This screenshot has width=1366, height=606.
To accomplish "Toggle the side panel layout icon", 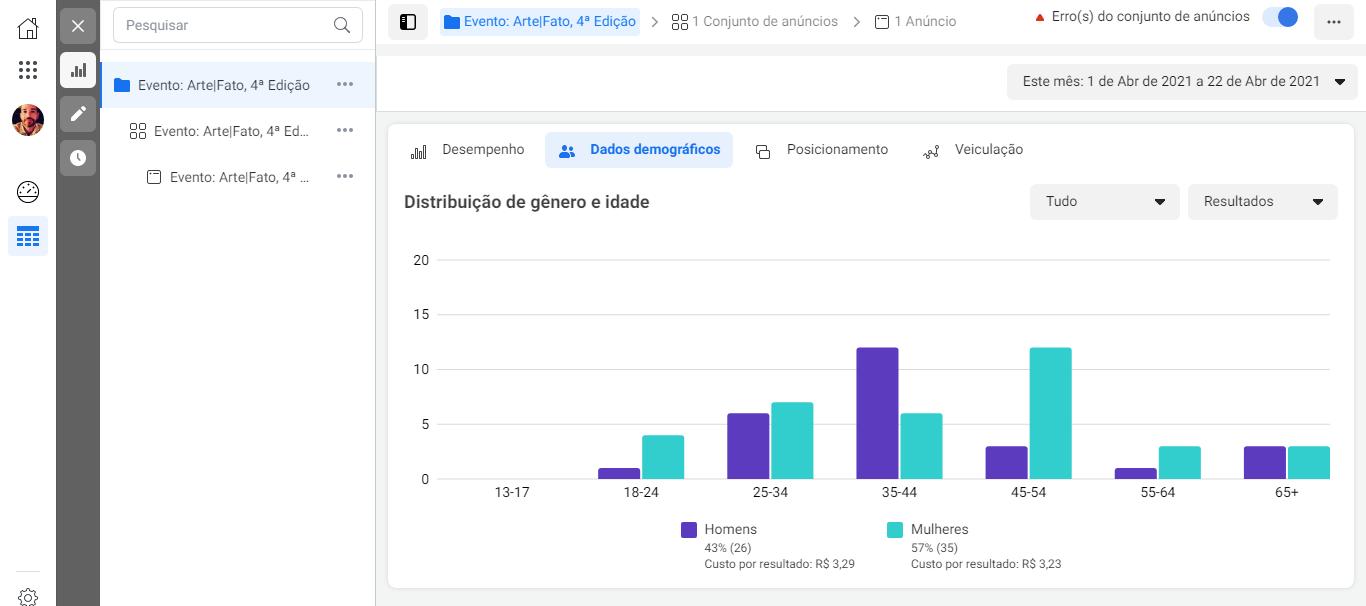I will click(408, 22).
